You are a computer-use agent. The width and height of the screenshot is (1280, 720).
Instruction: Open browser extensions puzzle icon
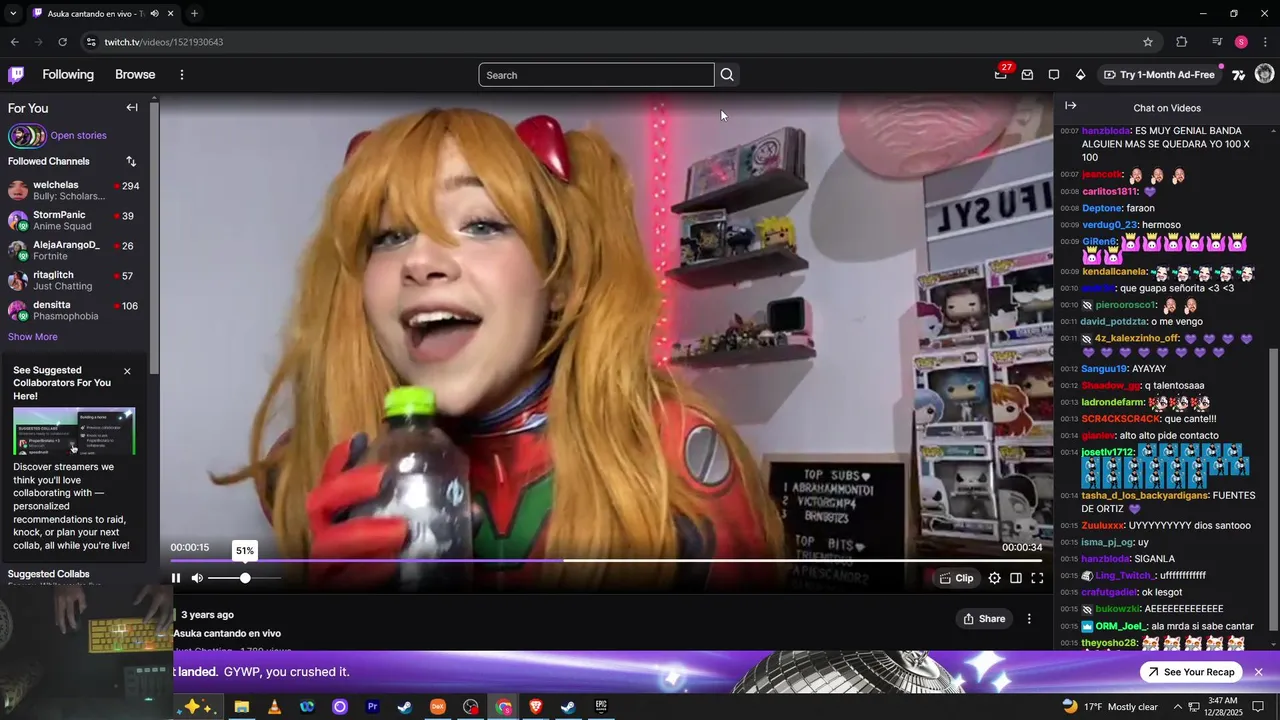click(x=1182, y=42)
